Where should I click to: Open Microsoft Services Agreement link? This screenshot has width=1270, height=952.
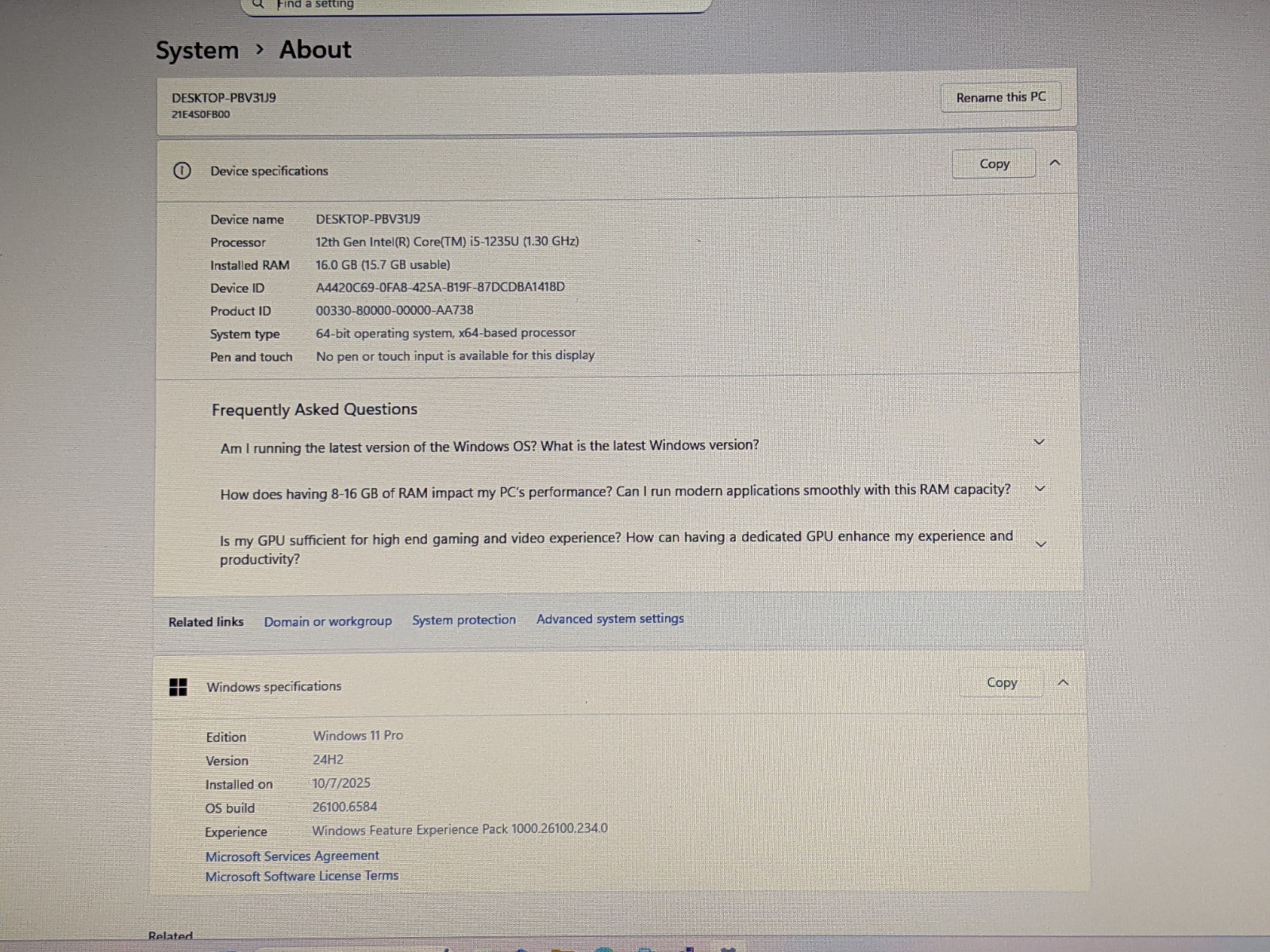pos(292,856)
